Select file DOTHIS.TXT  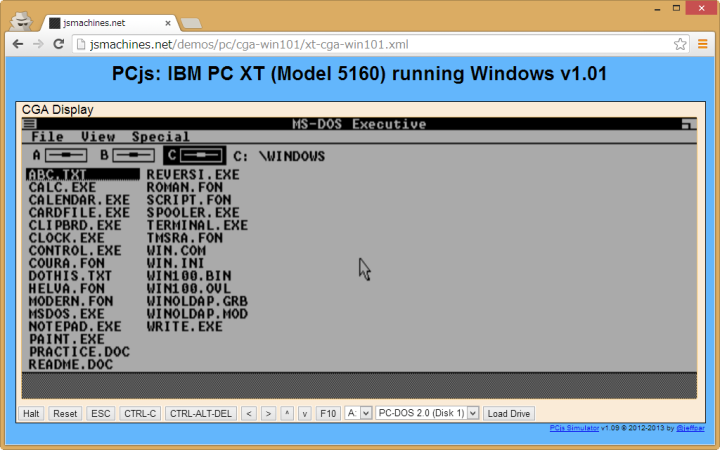point(70,276)
